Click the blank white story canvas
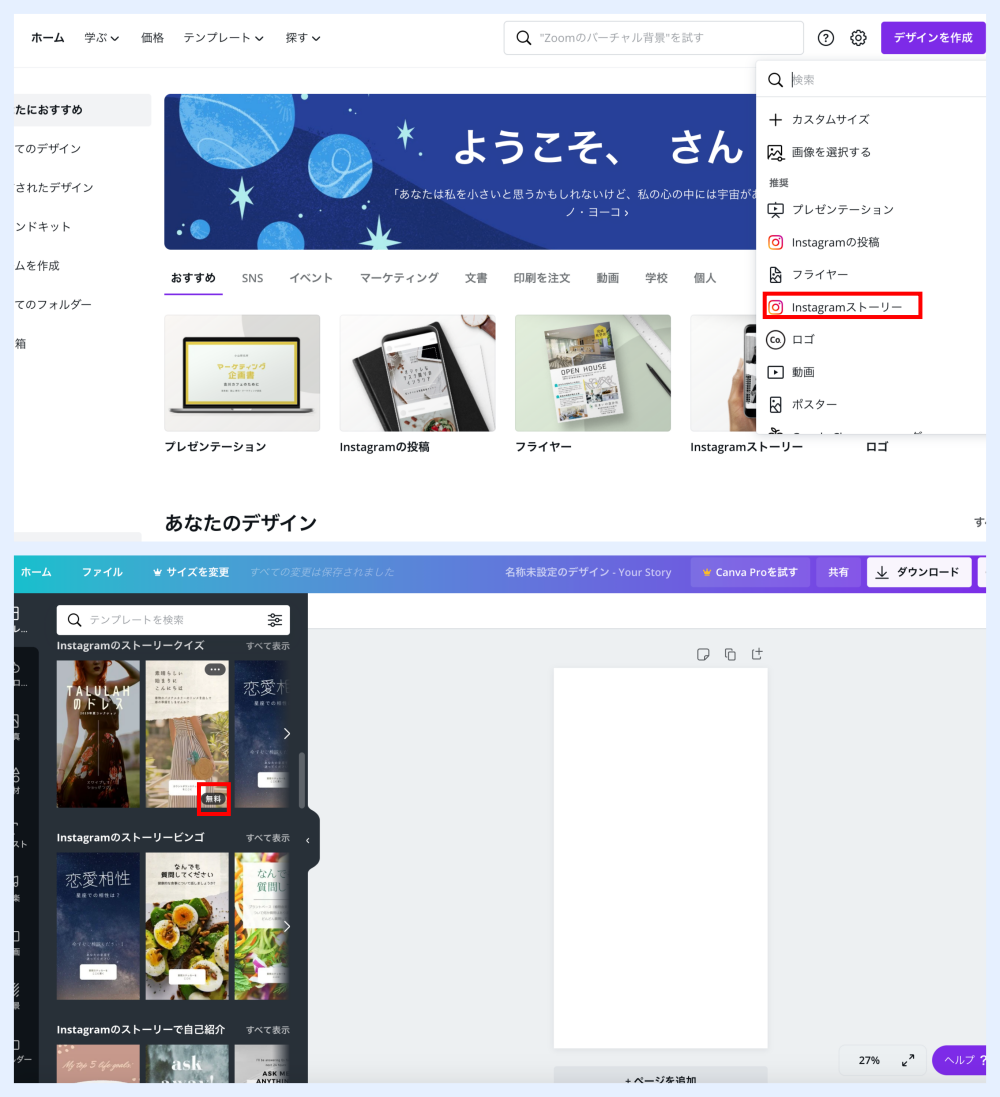Viewport: 1000px width, 1097px height. tap(661, 858)
